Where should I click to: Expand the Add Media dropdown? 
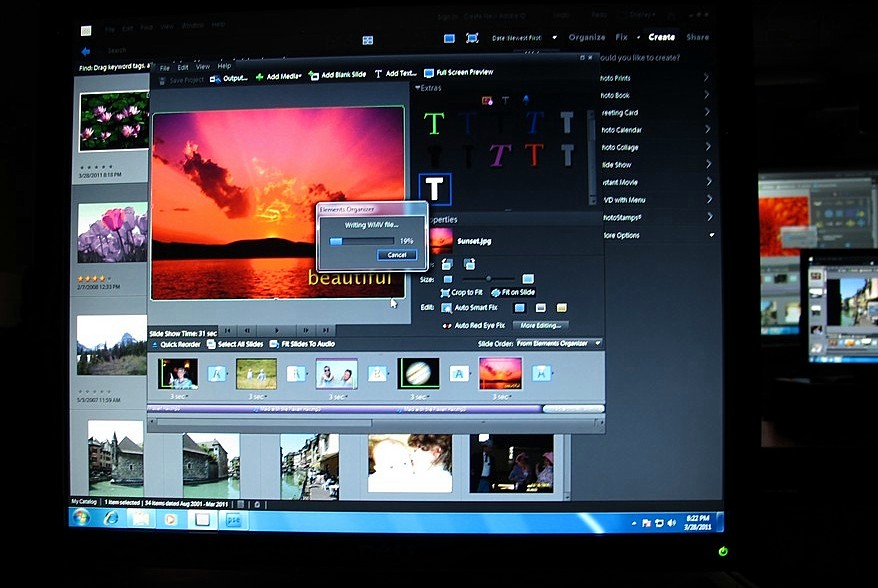tap(301, 76)
